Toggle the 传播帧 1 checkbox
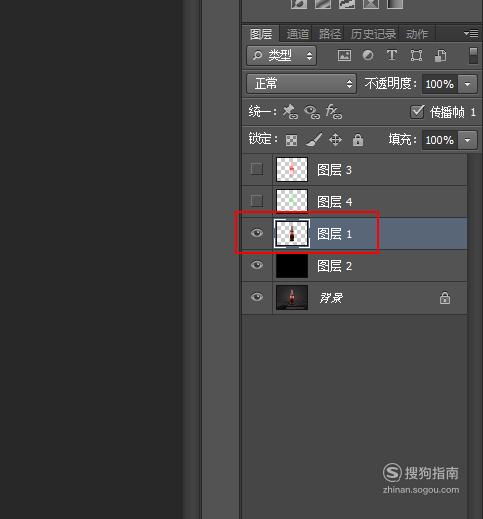The width and height of the screenshot is (483, 519). click(x=417, y=112)
